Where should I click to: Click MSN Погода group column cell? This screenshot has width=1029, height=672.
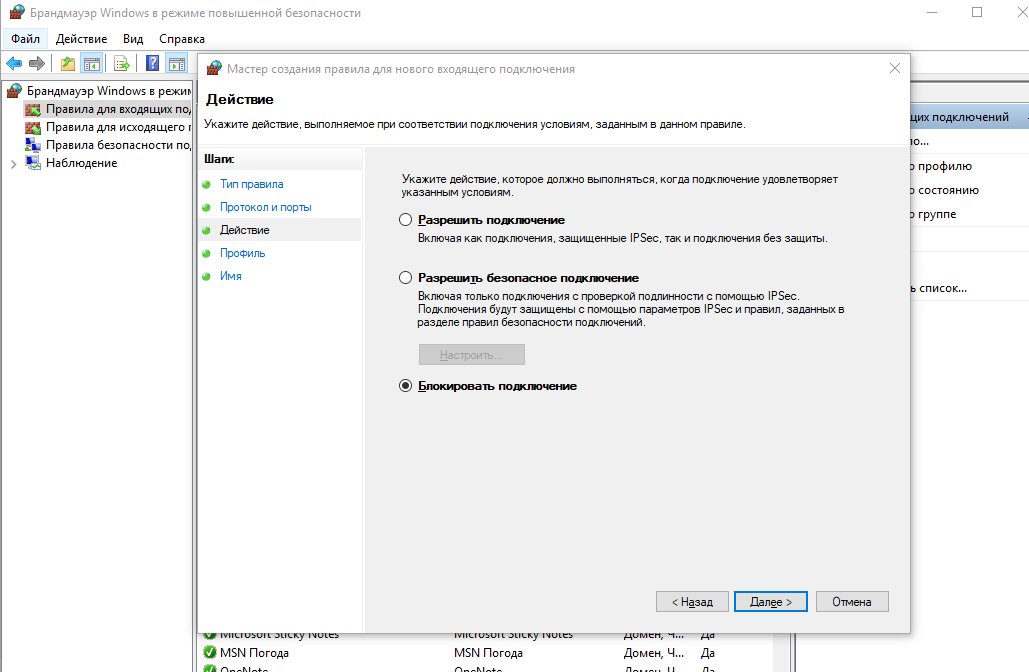tap(488, 653)
